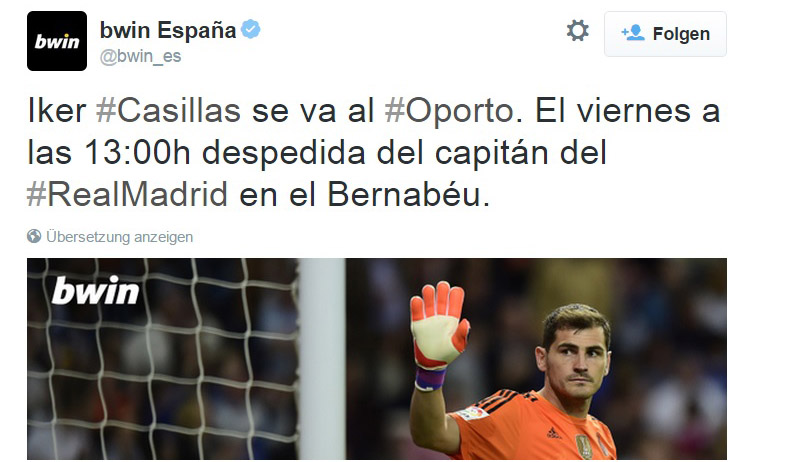Open the #Casillas hashtag
The height and width of the screenshot is (462, 791).
[x=168, y=111]
